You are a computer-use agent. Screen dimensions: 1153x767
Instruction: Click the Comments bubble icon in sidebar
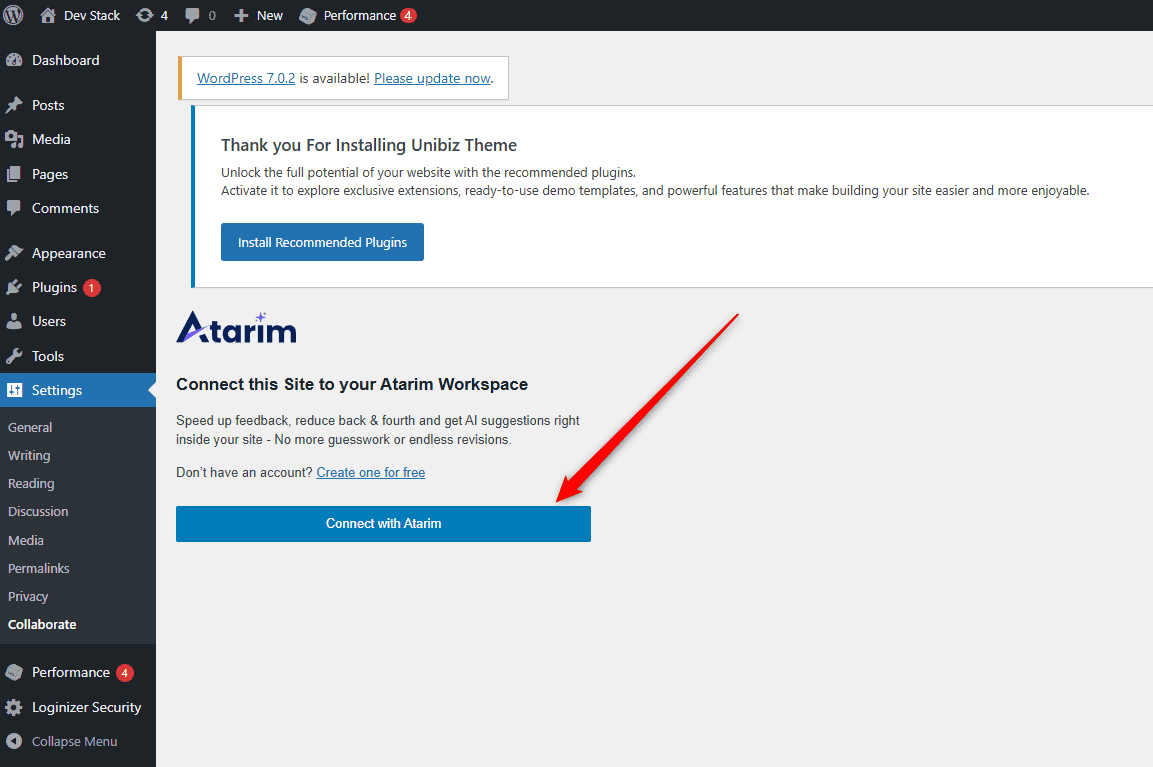pos(14,208)
